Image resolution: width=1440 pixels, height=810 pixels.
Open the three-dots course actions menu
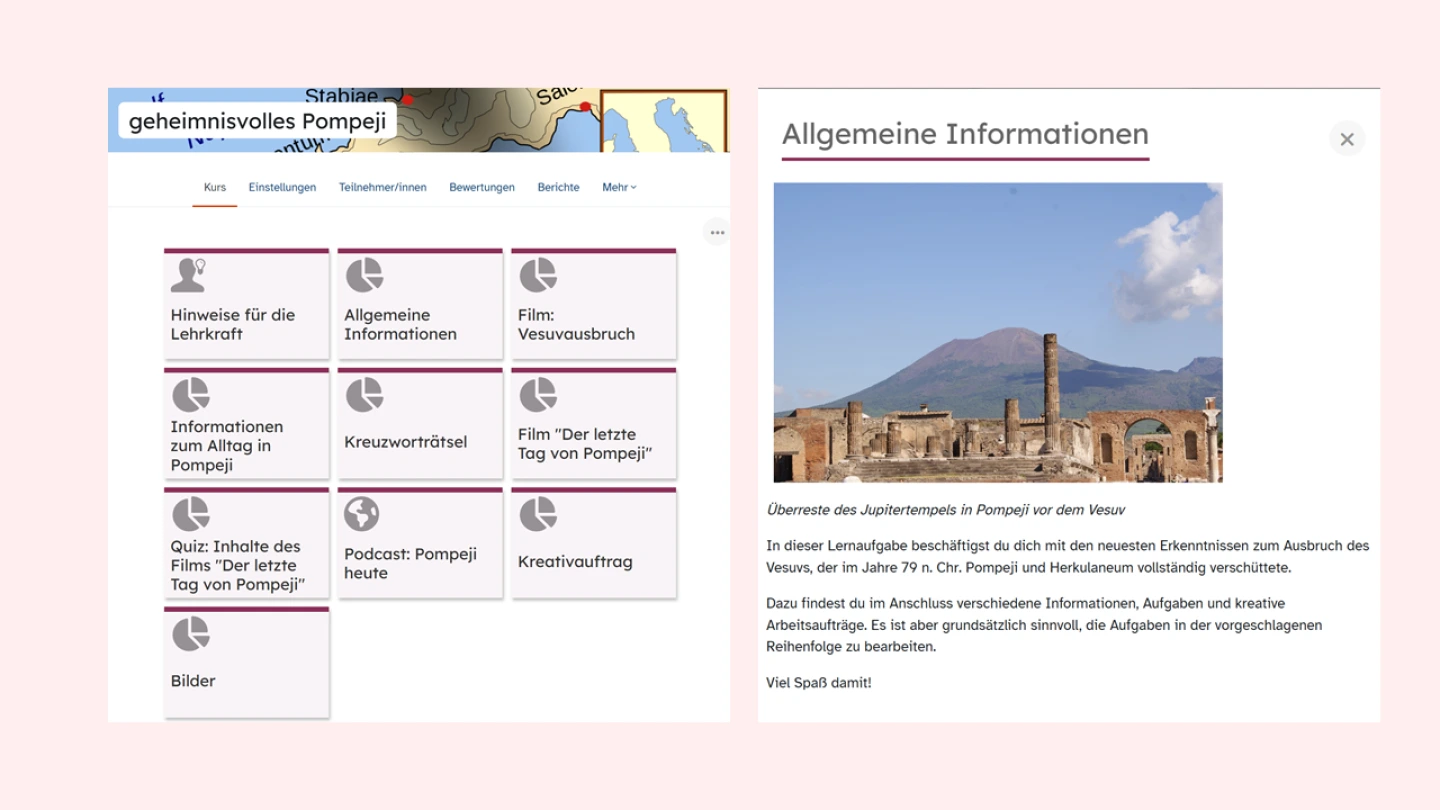(717, 232)
